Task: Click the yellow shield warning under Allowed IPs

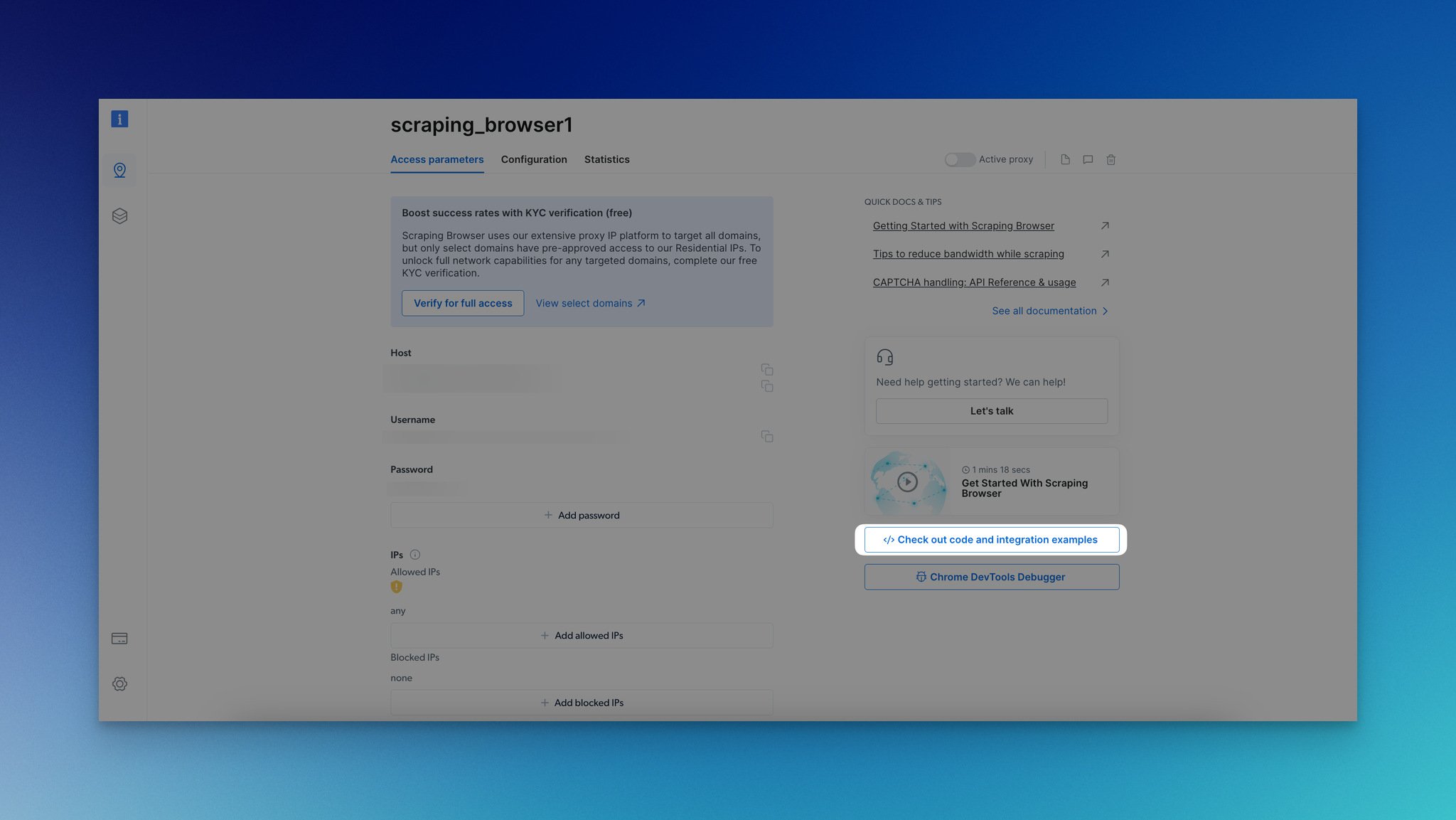Action: pos(397,587)
